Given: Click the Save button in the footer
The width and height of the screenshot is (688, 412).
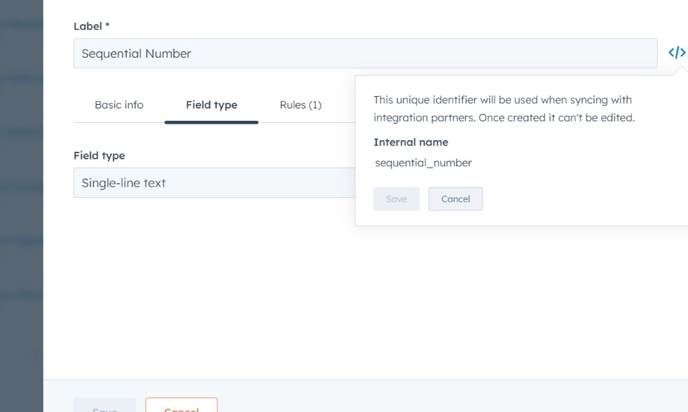Looking at the screenshot, I should [x=104, y=407].
